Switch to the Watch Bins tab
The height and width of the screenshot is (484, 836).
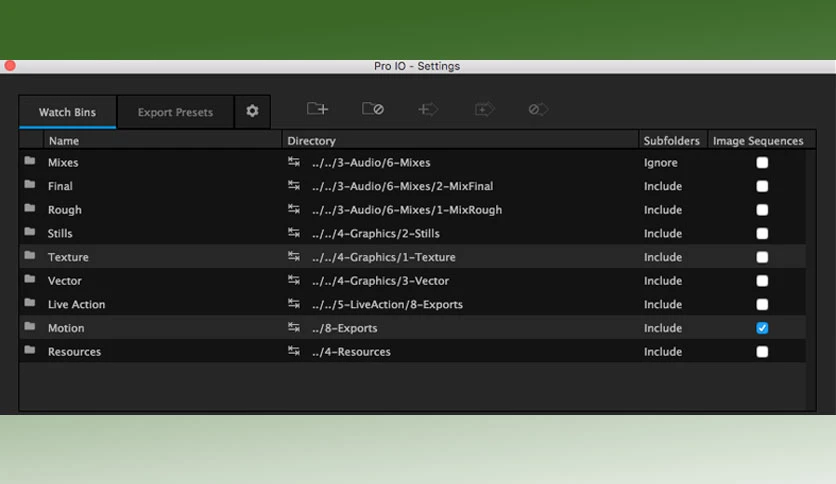point(67,112)
